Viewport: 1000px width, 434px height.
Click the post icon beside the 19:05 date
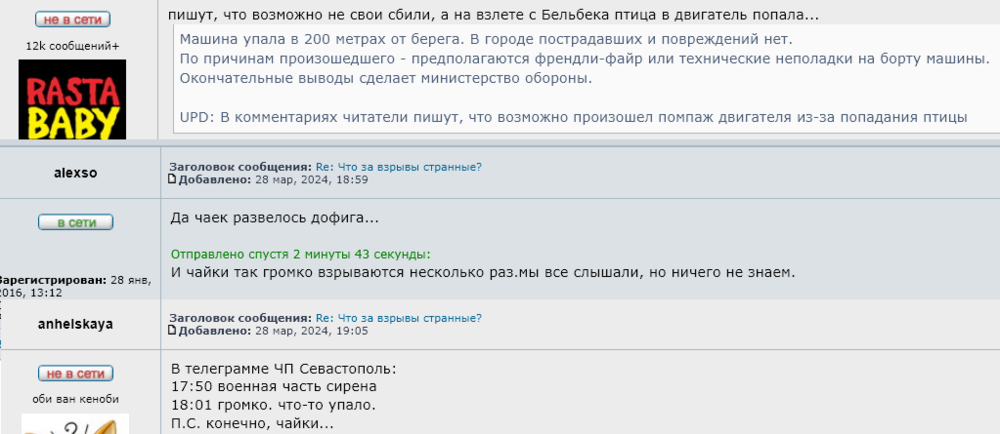(x=172, y=330)
